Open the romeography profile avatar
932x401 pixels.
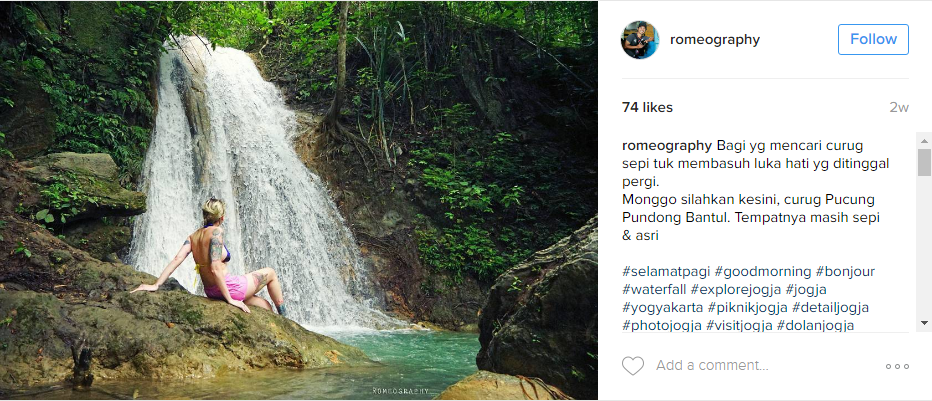click(640, 40)
